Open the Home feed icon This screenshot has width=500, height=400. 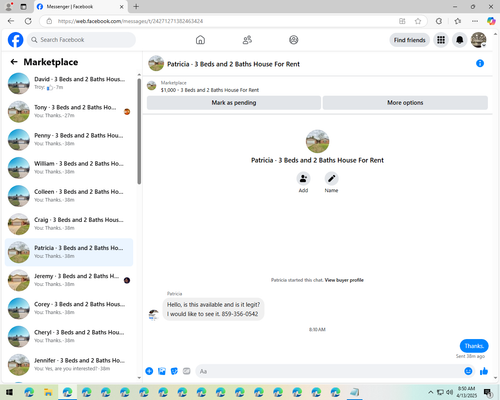click(200, 40)
